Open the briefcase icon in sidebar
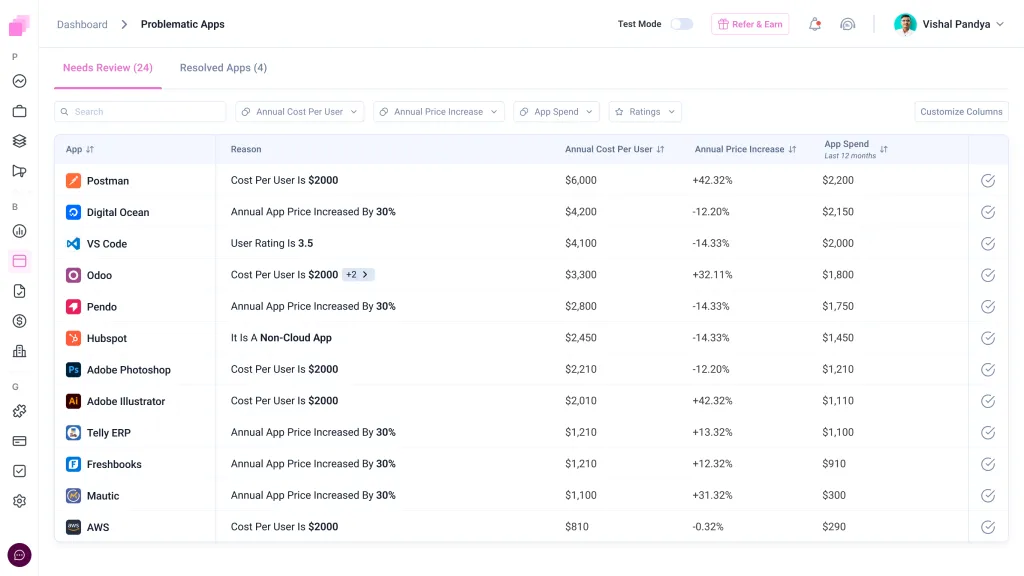 click(x=20, y=111)
